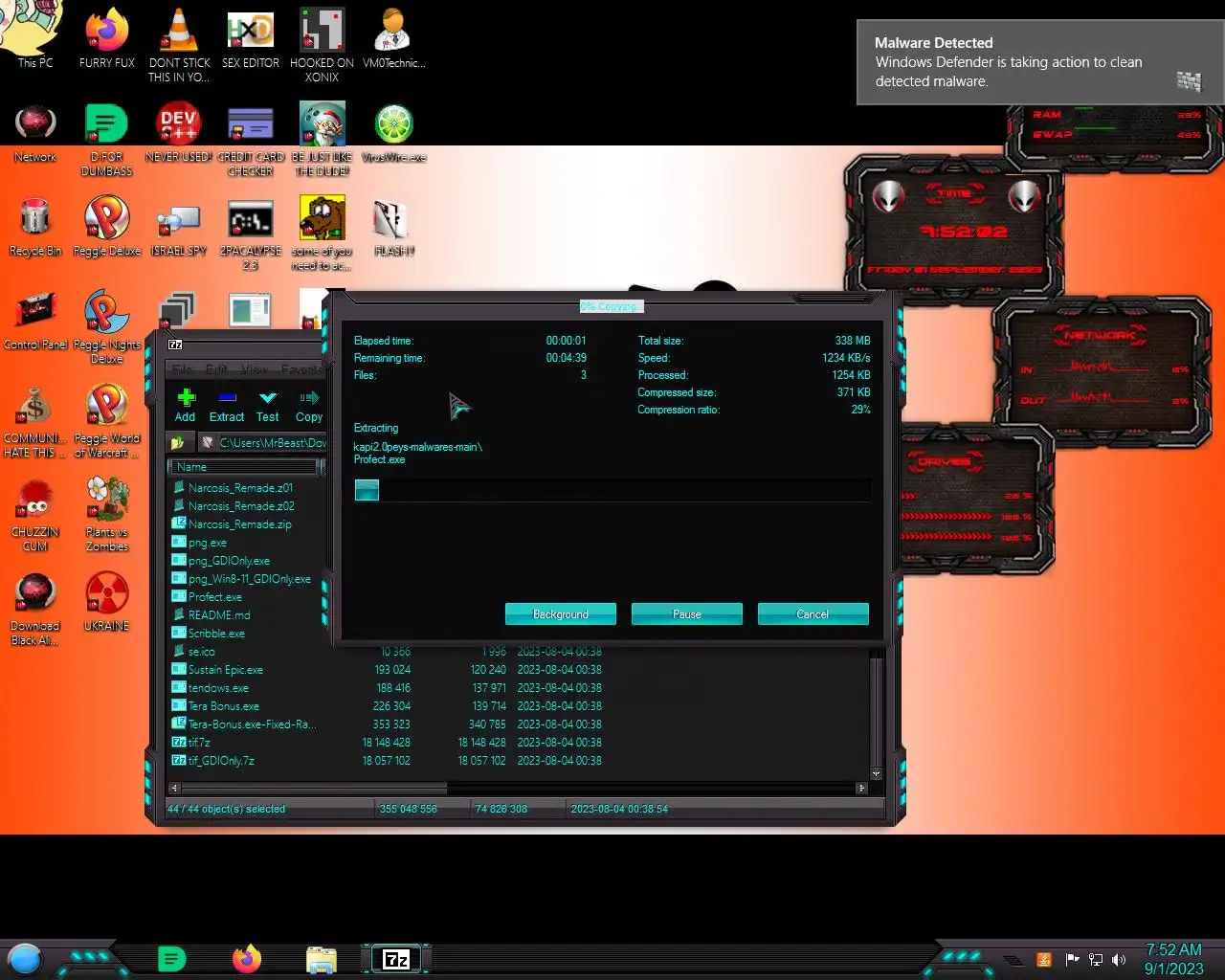Open the HOOKED ON XONIX desktop shortcut
1225x980 pixels.
(x=322, y=45)
